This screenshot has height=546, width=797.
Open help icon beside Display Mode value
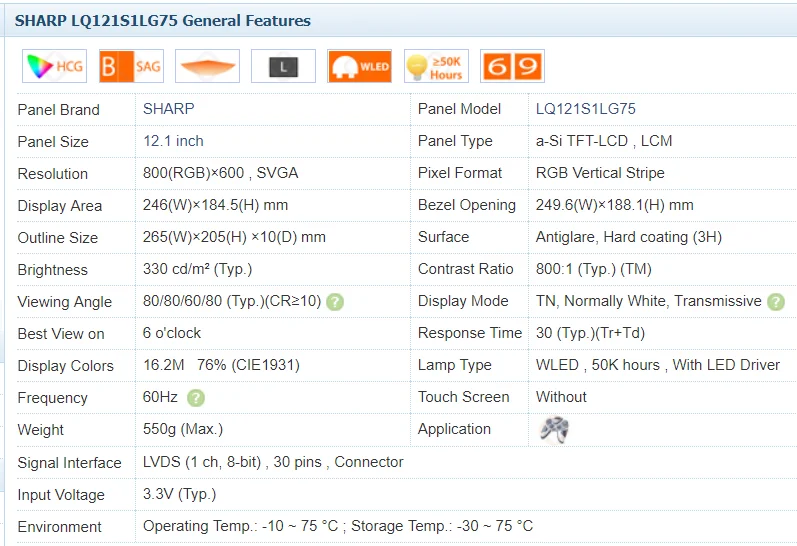pyautogui.click(x=776, y=302)
